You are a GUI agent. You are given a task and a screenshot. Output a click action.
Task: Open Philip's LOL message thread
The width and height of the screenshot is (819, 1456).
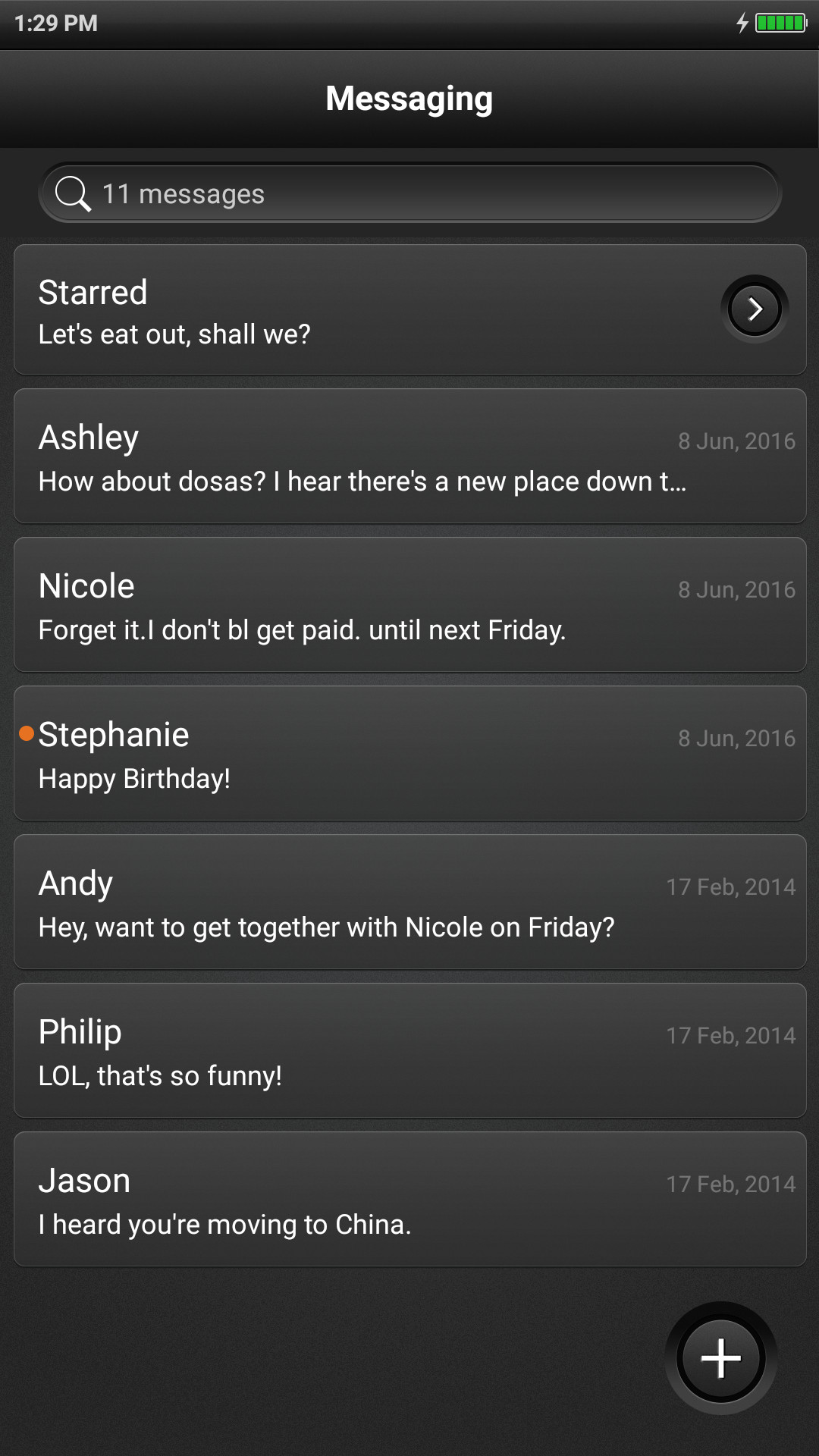409,1050
